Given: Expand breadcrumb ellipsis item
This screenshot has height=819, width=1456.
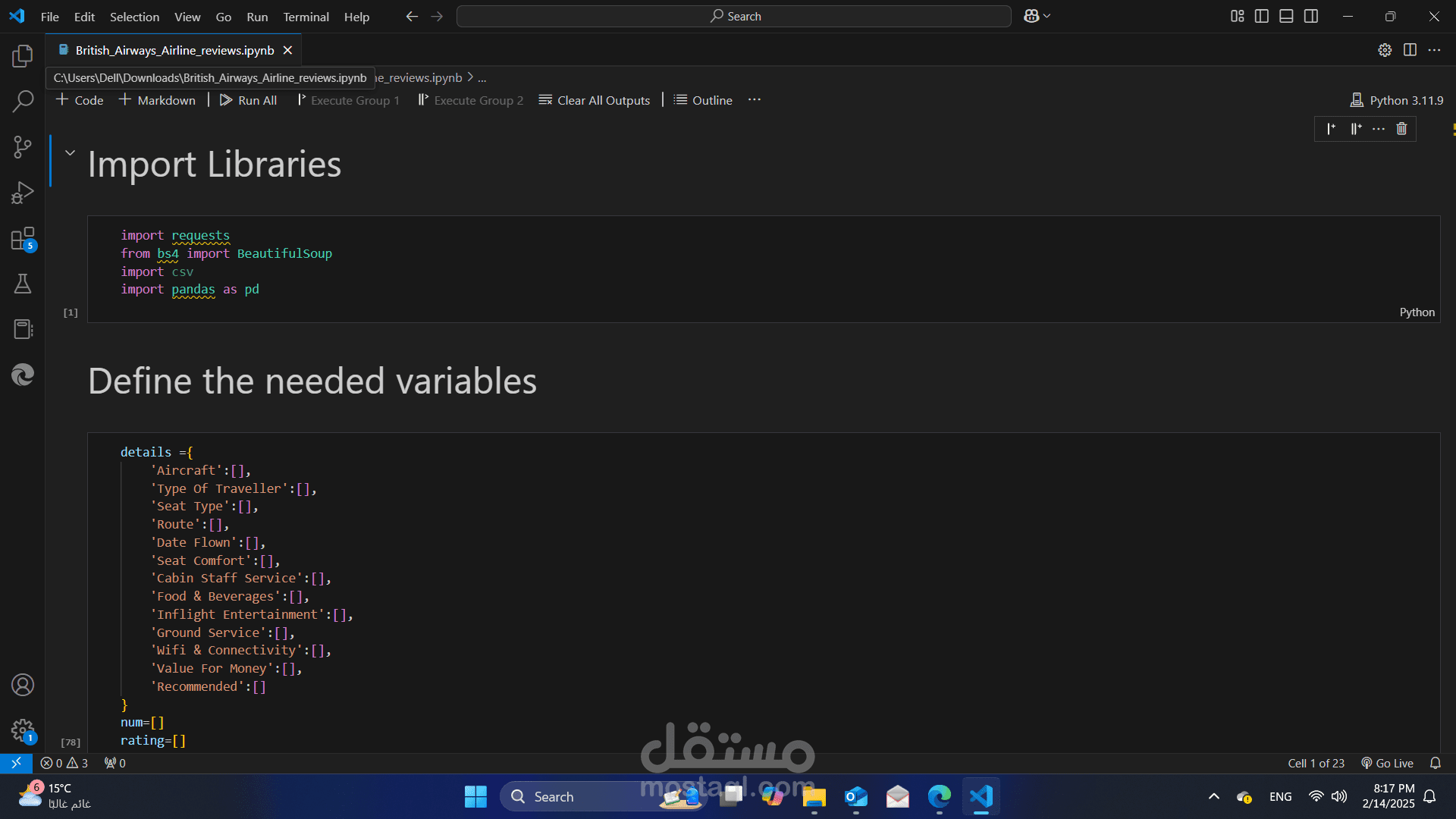Looking at the screenshot, I should [482, 77].
